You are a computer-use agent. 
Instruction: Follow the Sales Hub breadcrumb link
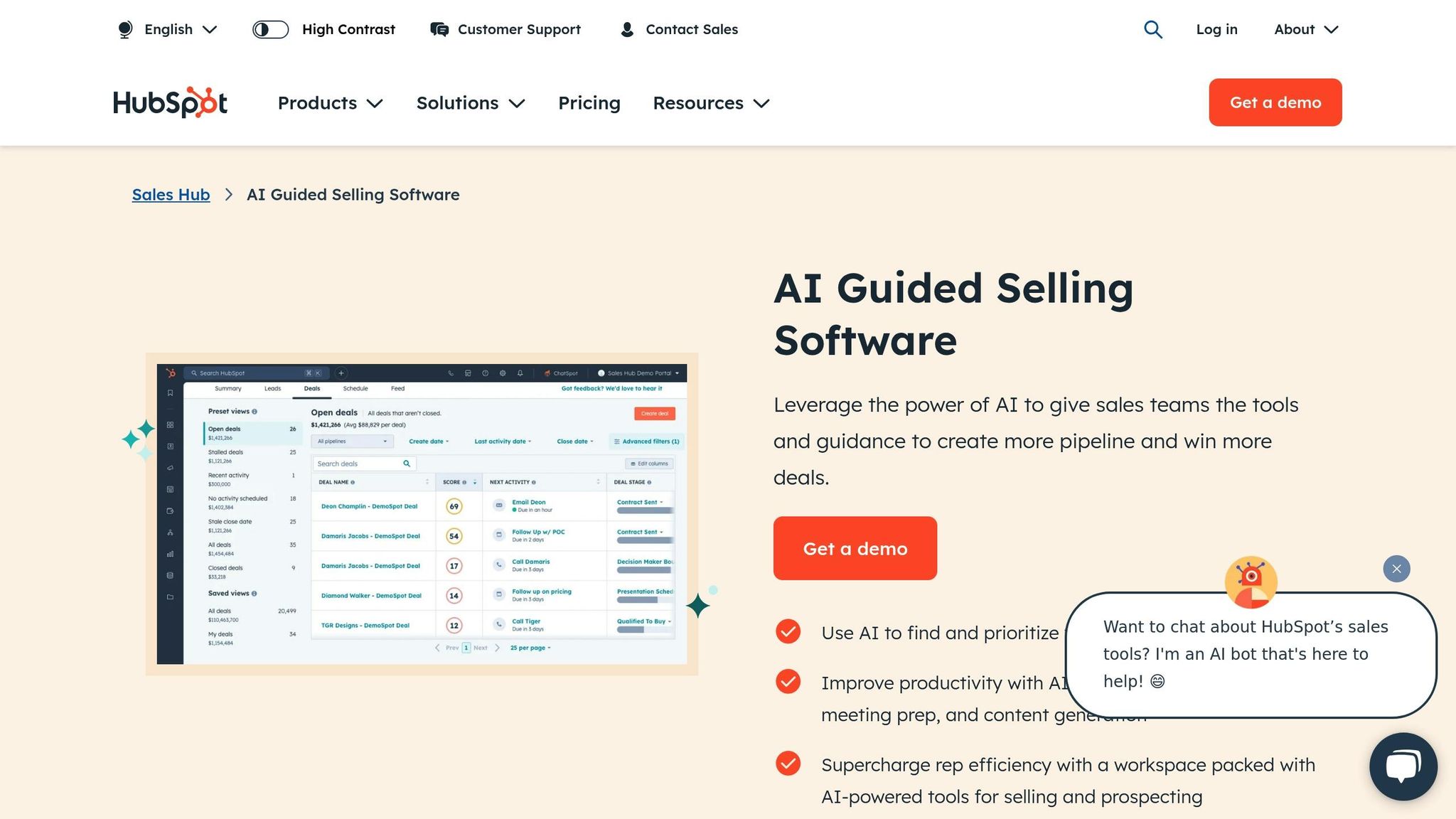coord(171,195)
